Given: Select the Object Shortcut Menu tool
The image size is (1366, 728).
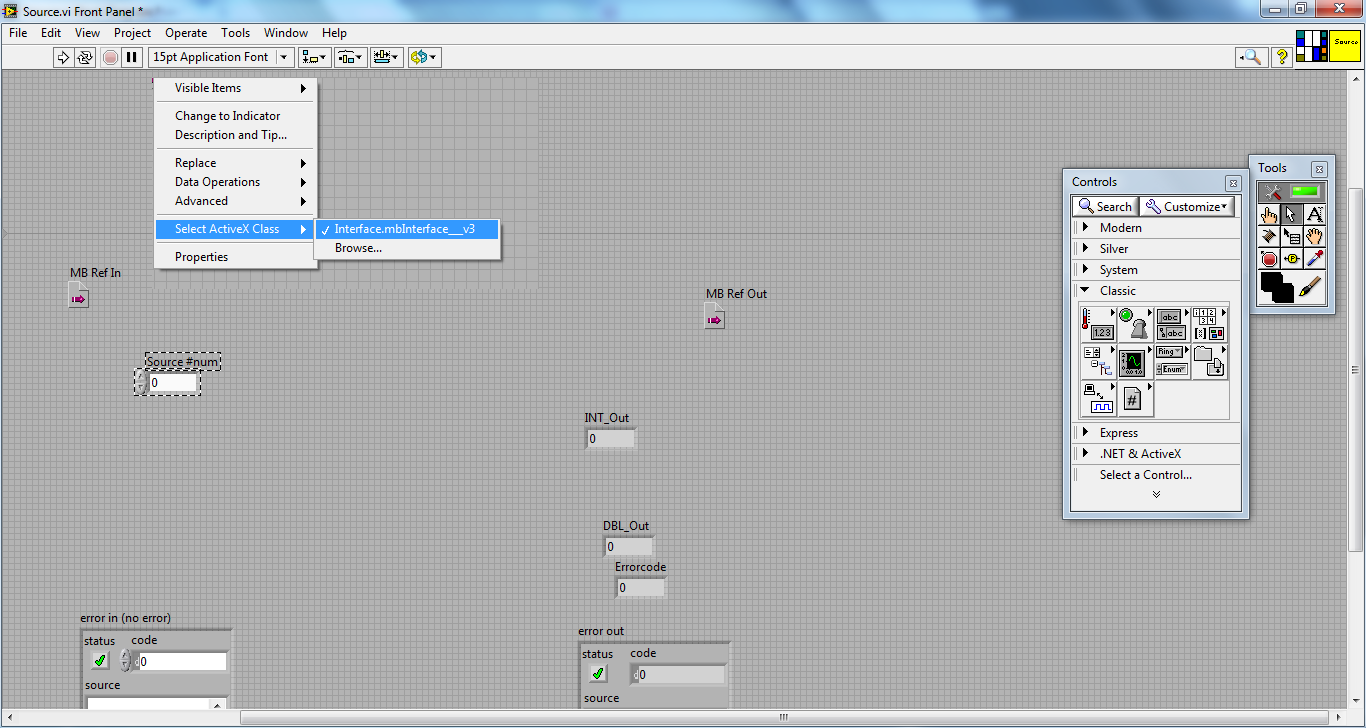Looking at the screenshot, I should pyautogui.click(x=1292, y=236).
